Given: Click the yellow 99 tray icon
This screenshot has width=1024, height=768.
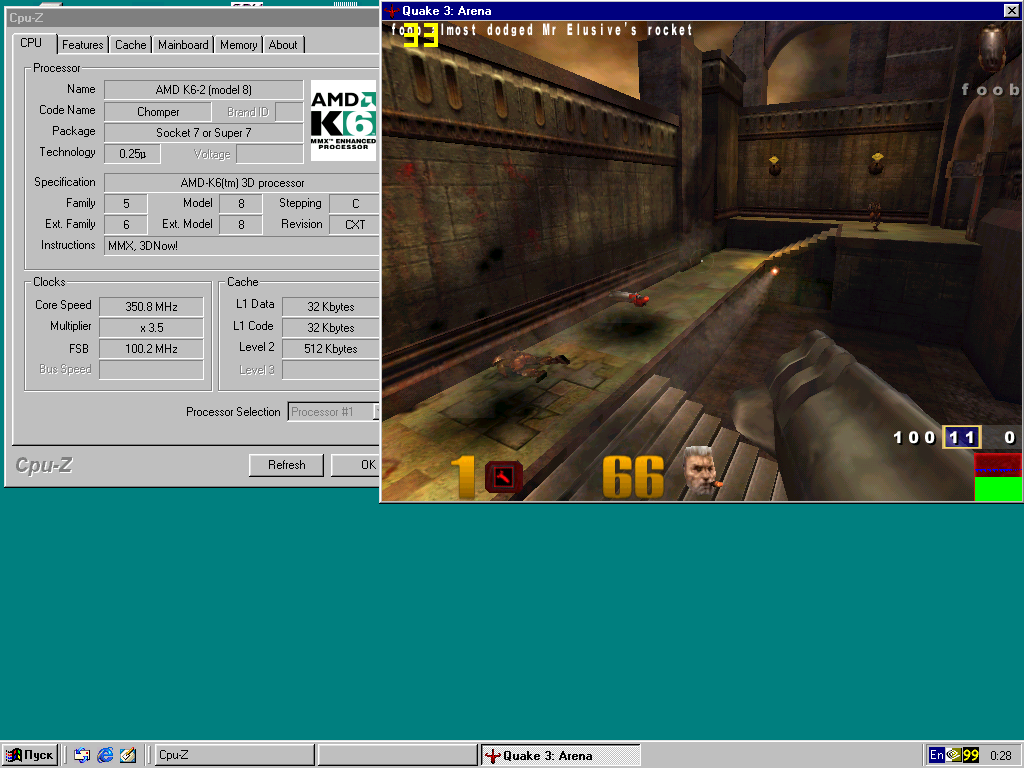Looking at the screenshot, I should [x=971, y=756].
